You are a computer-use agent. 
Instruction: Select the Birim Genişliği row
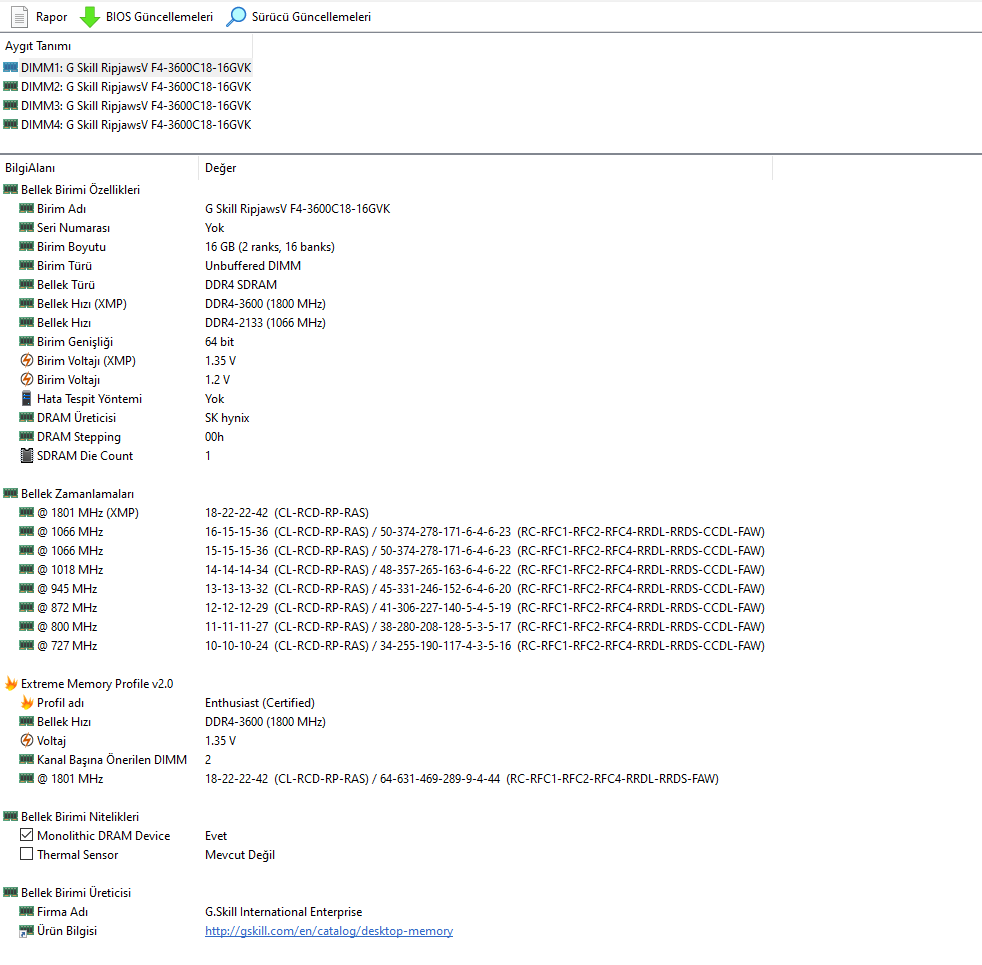click(x=387, y=342)
